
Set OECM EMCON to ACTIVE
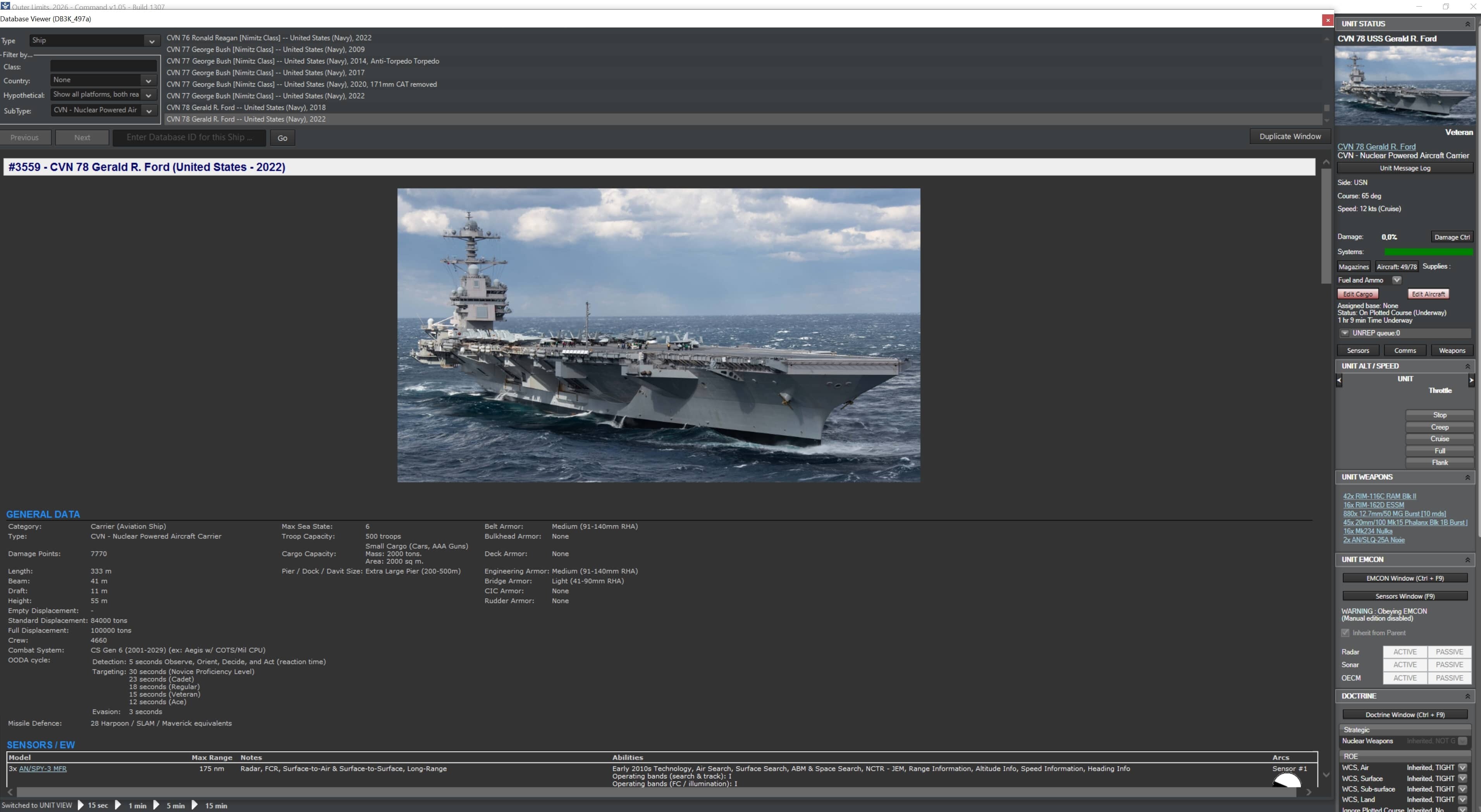pos(1405,678)
